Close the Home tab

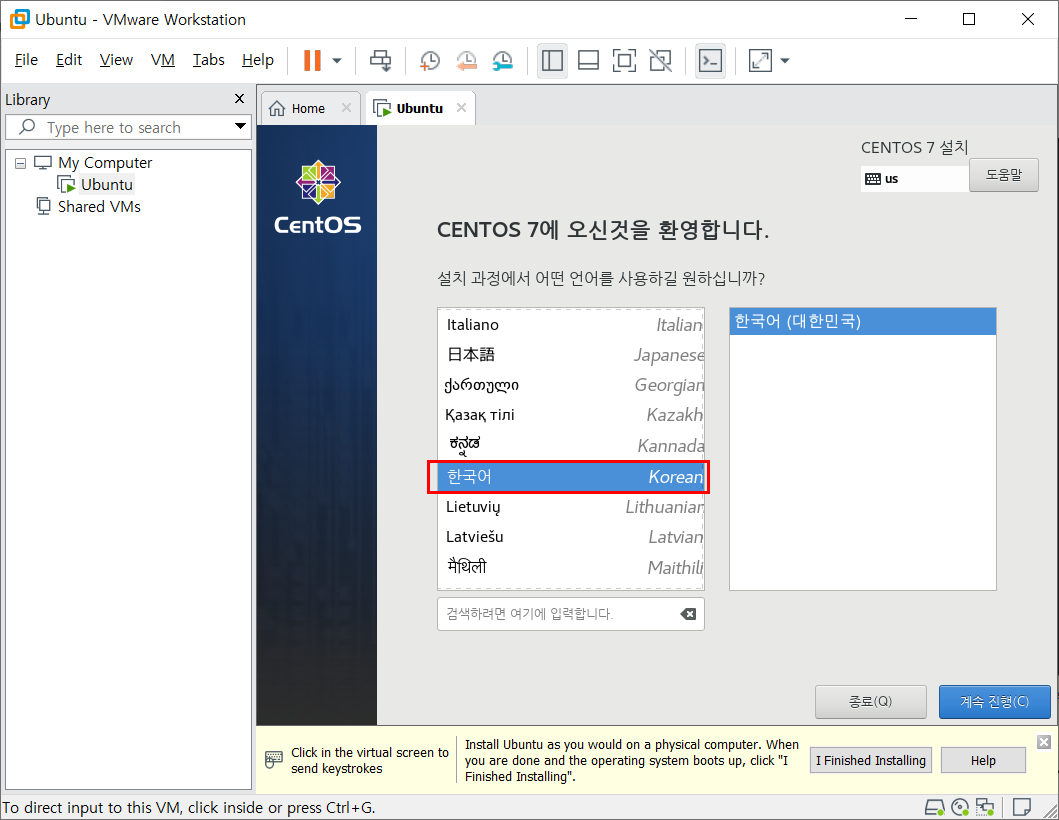pyautogui.click(x=346, y=108)
